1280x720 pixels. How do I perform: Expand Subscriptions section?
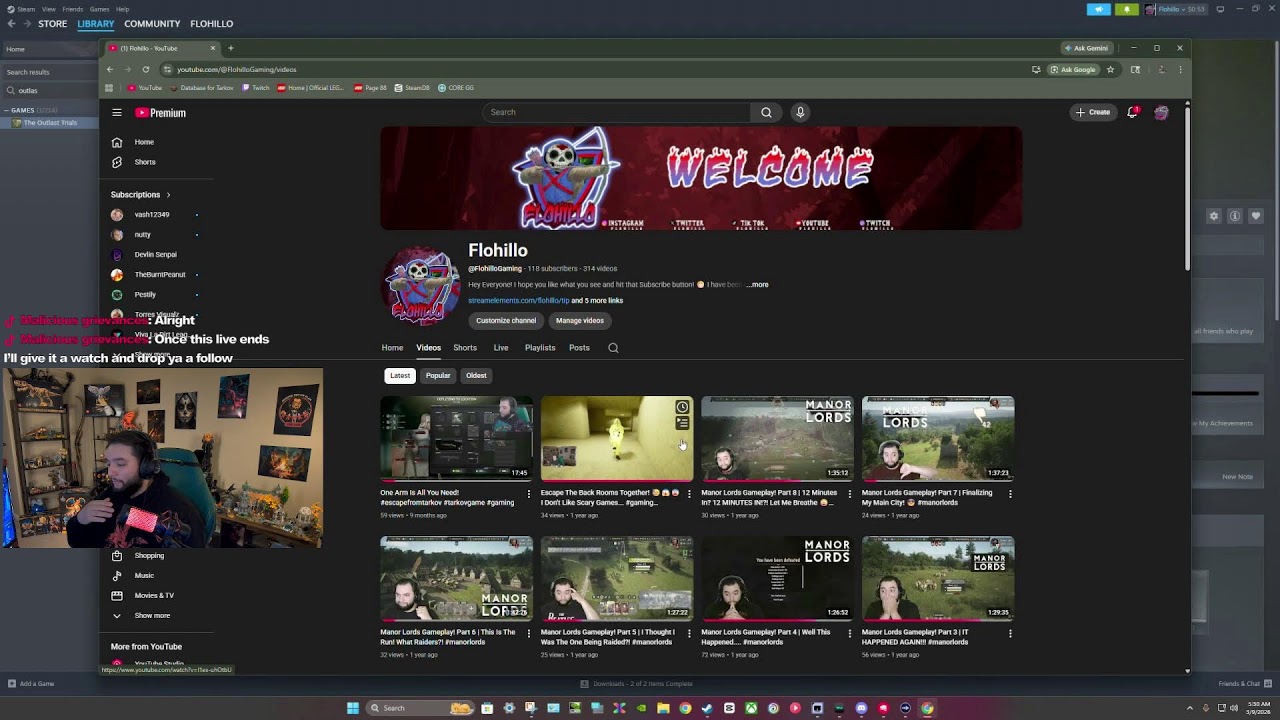[141, 194]
